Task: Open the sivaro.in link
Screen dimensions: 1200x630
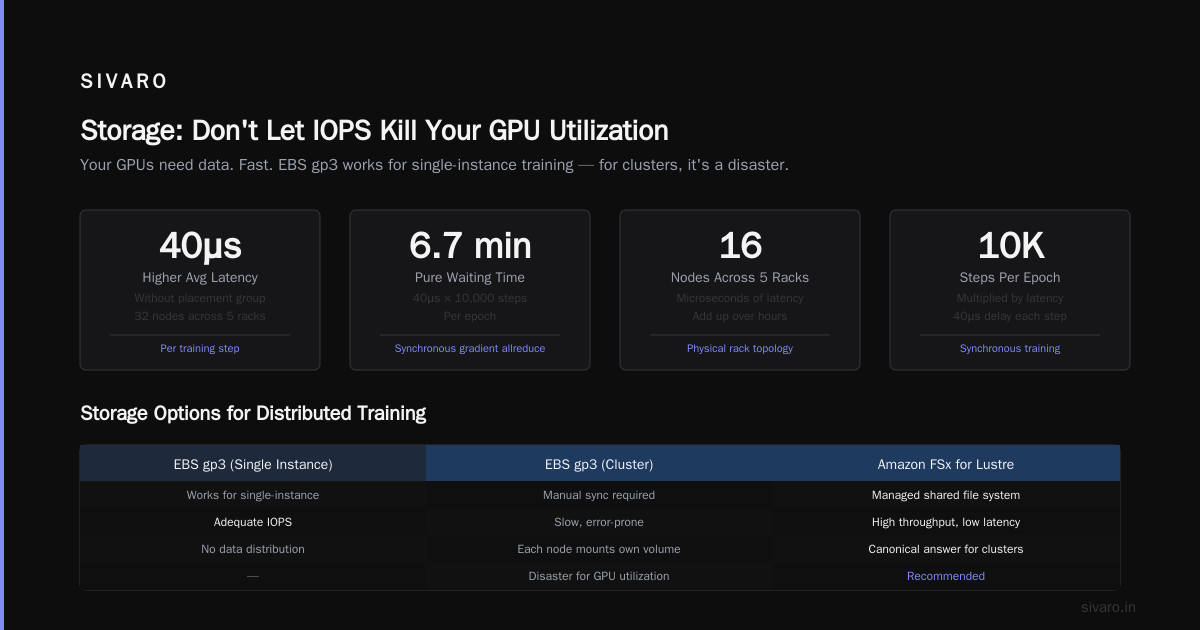Action: coord(1109,607)
